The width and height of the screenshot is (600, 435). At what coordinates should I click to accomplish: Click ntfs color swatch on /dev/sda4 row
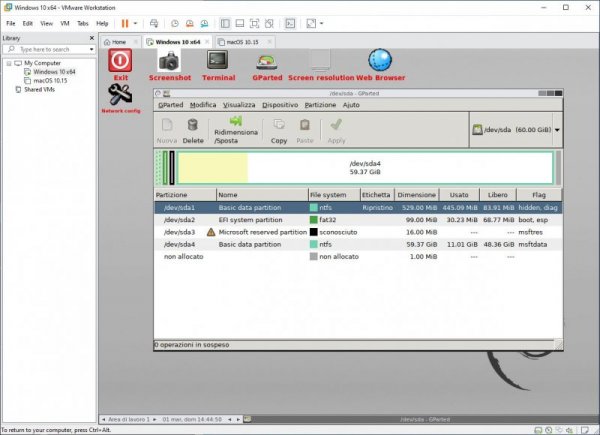(313, 244)
